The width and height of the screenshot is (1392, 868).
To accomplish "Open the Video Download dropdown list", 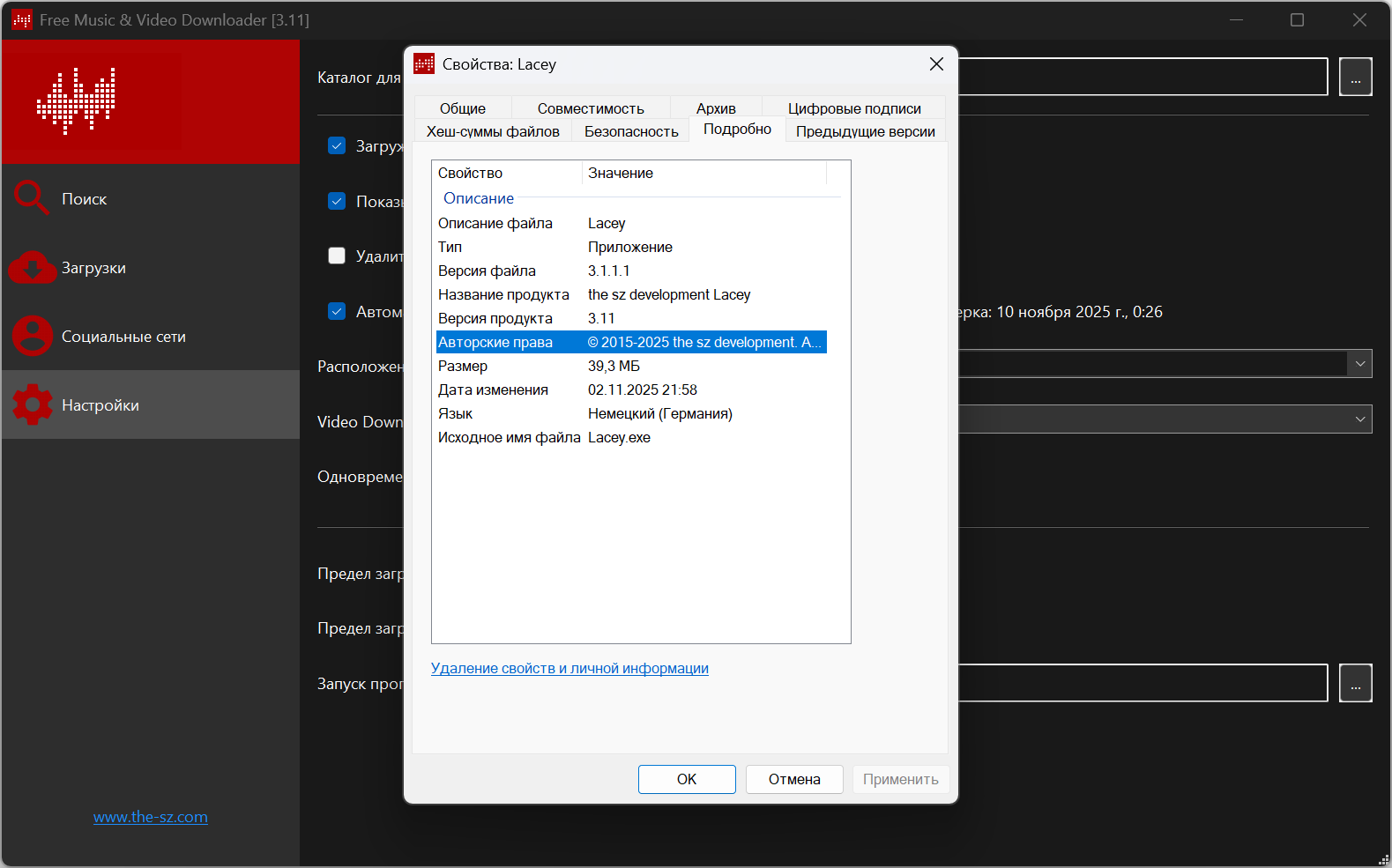I will [x=1359, y=419].
